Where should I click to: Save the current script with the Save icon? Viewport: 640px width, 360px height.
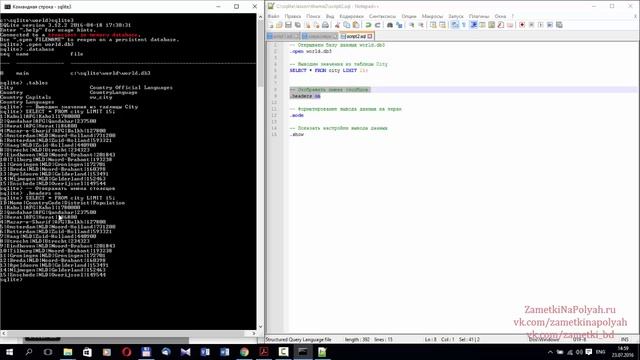(x=288, y=25)
